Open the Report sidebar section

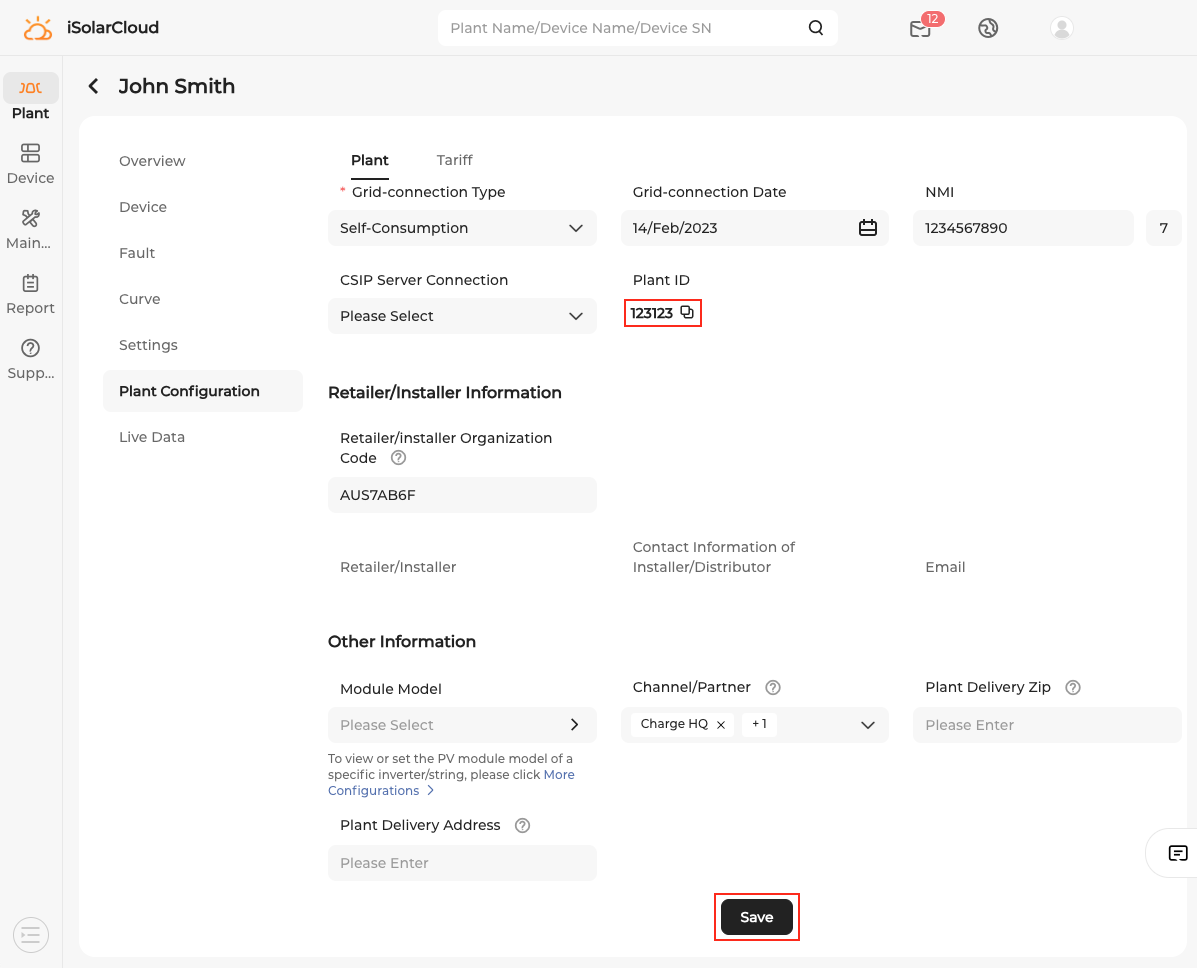[x=30, y=294]
